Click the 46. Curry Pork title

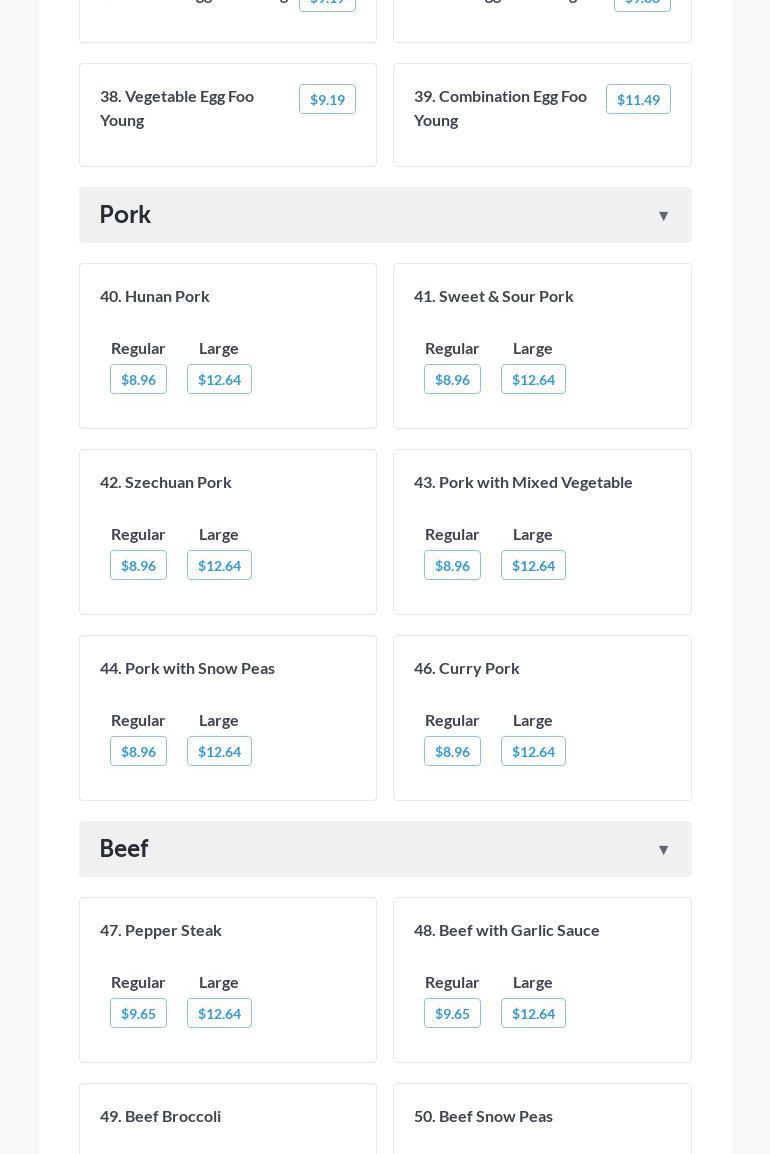[467, 668]
